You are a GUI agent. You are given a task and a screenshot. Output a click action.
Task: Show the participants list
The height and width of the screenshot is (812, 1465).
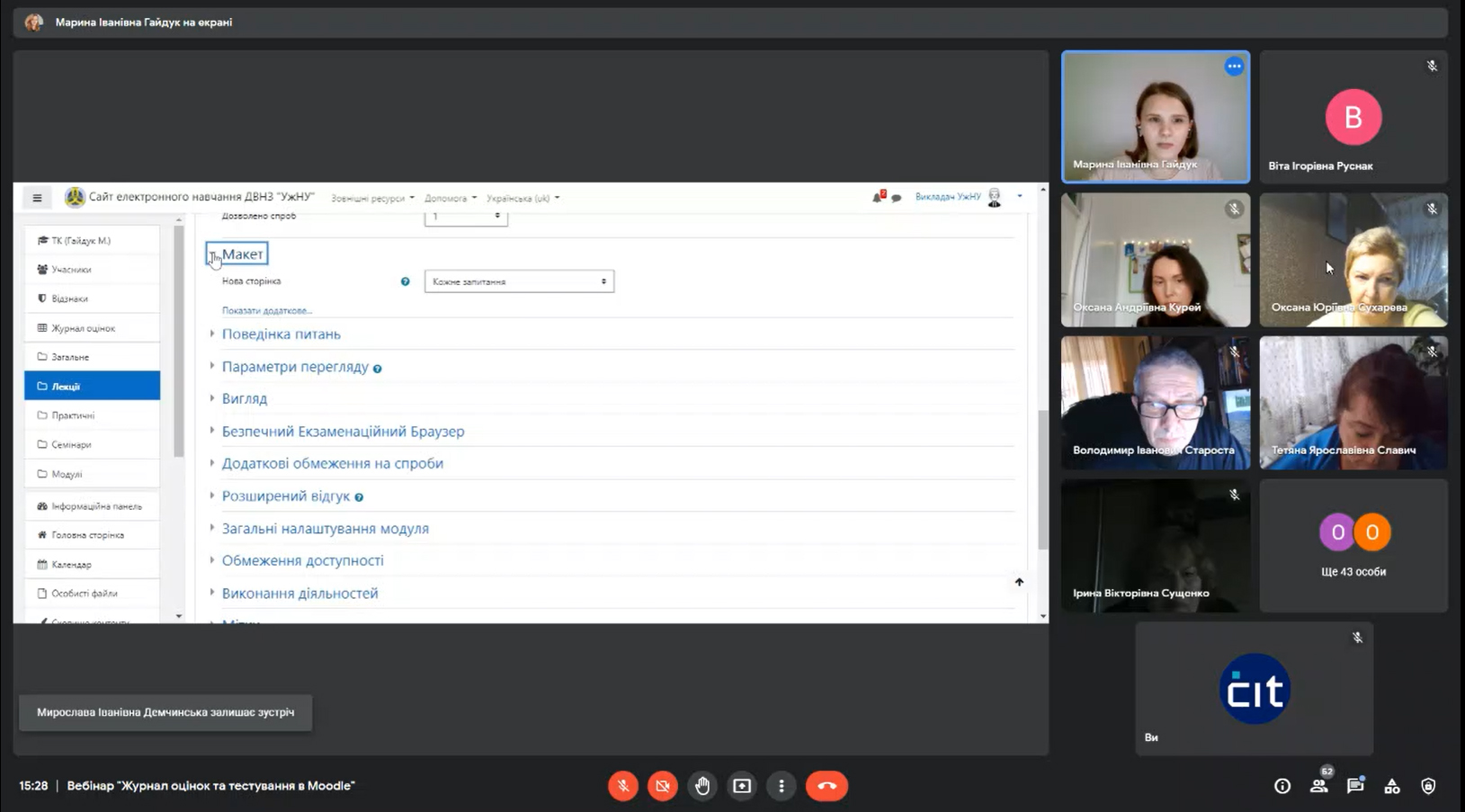[1318, 786]
